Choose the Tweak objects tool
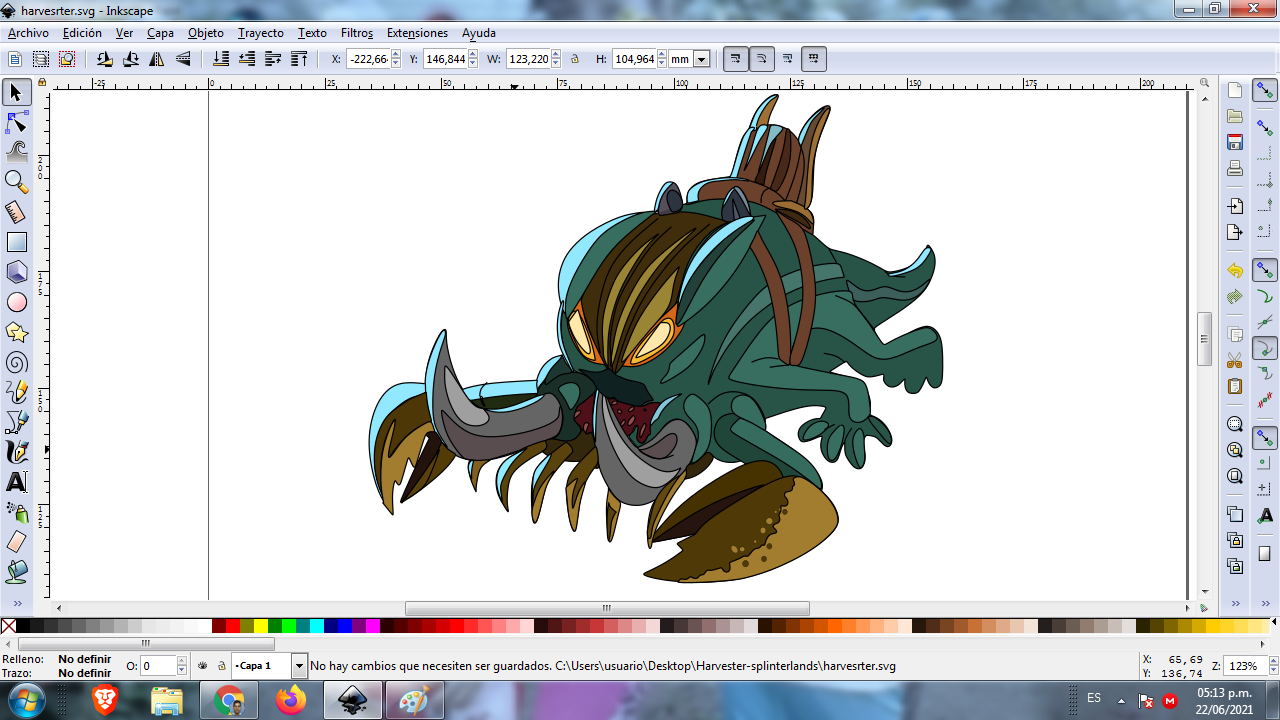This screenshot has width=1280, height=720. pyautogui.click(x=16, y=152)
